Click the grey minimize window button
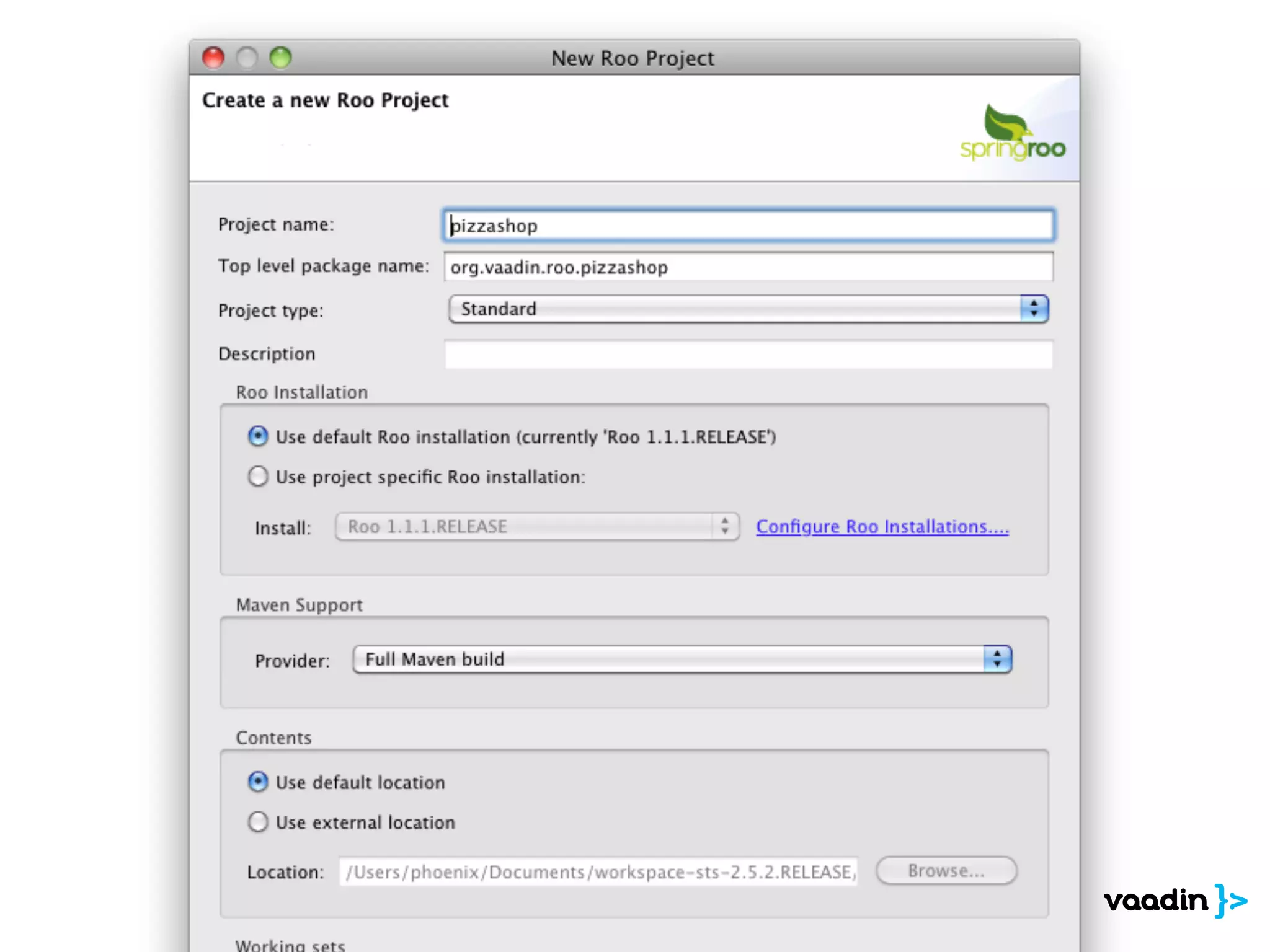The height and width of the screenshot is (952, 1270). tap(247, 58)
